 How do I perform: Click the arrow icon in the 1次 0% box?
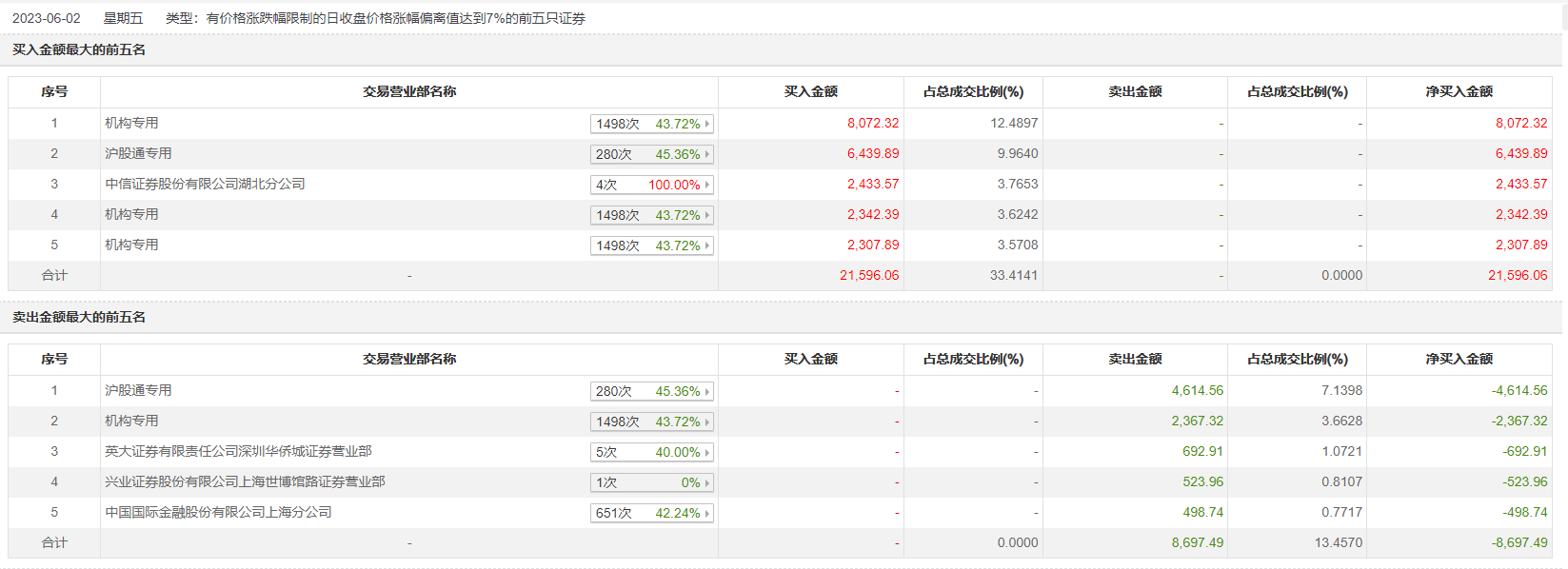(707, 482)
